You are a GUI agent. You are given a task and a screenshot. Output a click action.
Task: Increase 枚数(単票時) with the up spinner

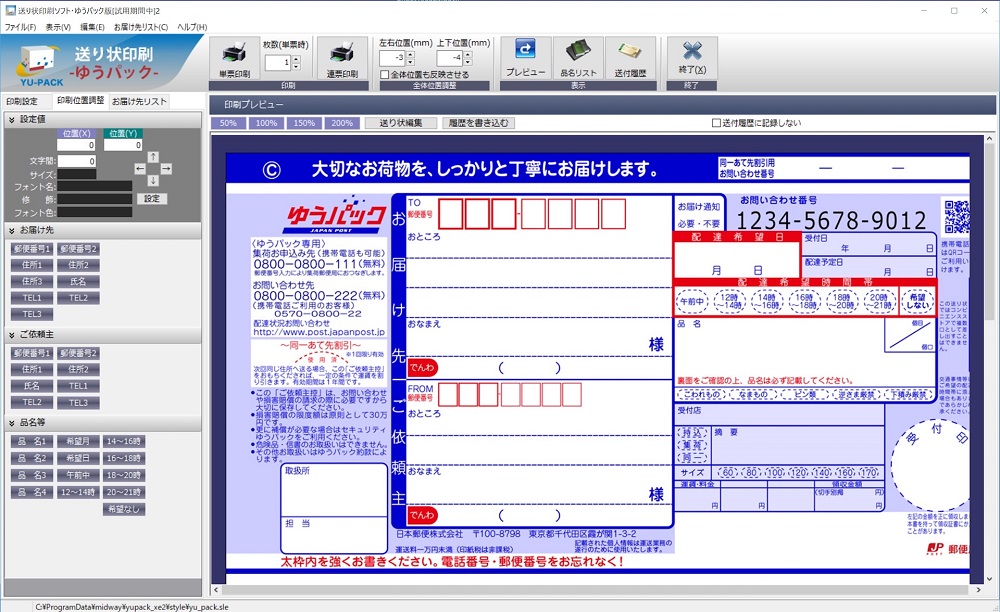click(x=296, y=59)
